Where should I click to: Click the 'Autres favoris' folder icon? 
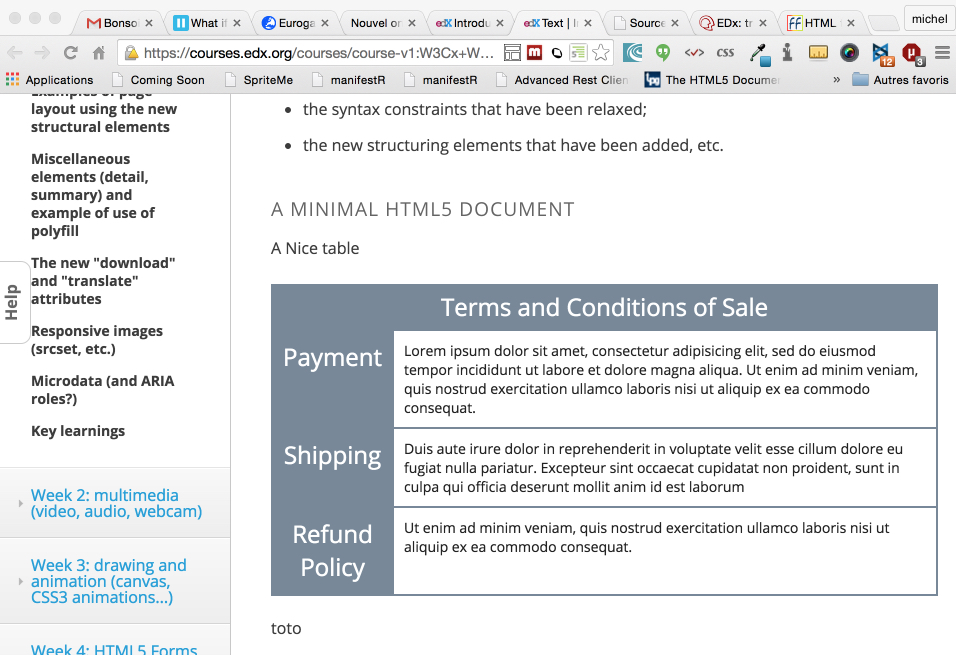point(861,80)
